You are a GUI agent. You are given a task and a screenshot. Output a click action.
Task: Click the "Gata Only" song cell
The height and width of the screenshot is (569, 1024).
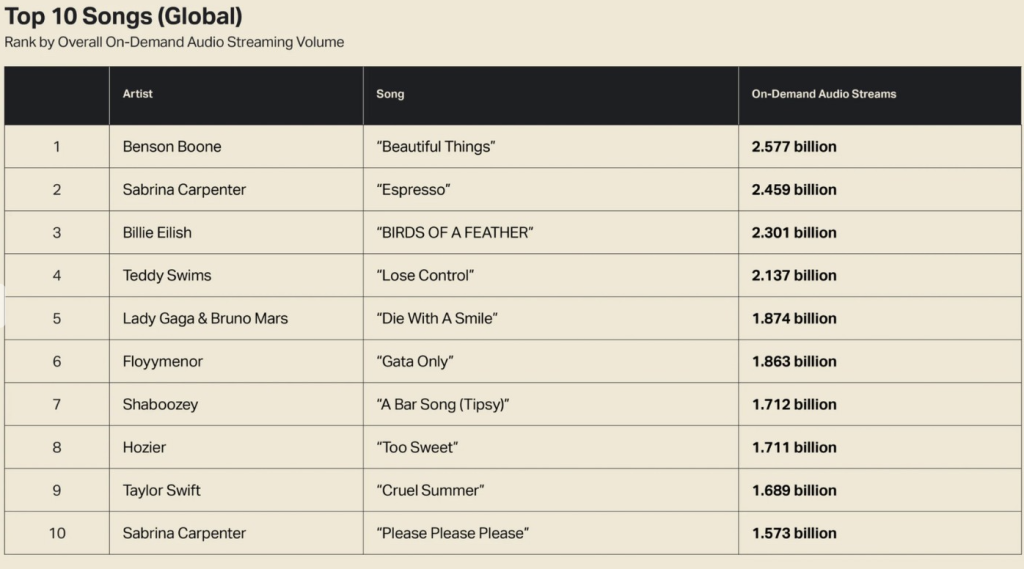click(x=415, y=362)
